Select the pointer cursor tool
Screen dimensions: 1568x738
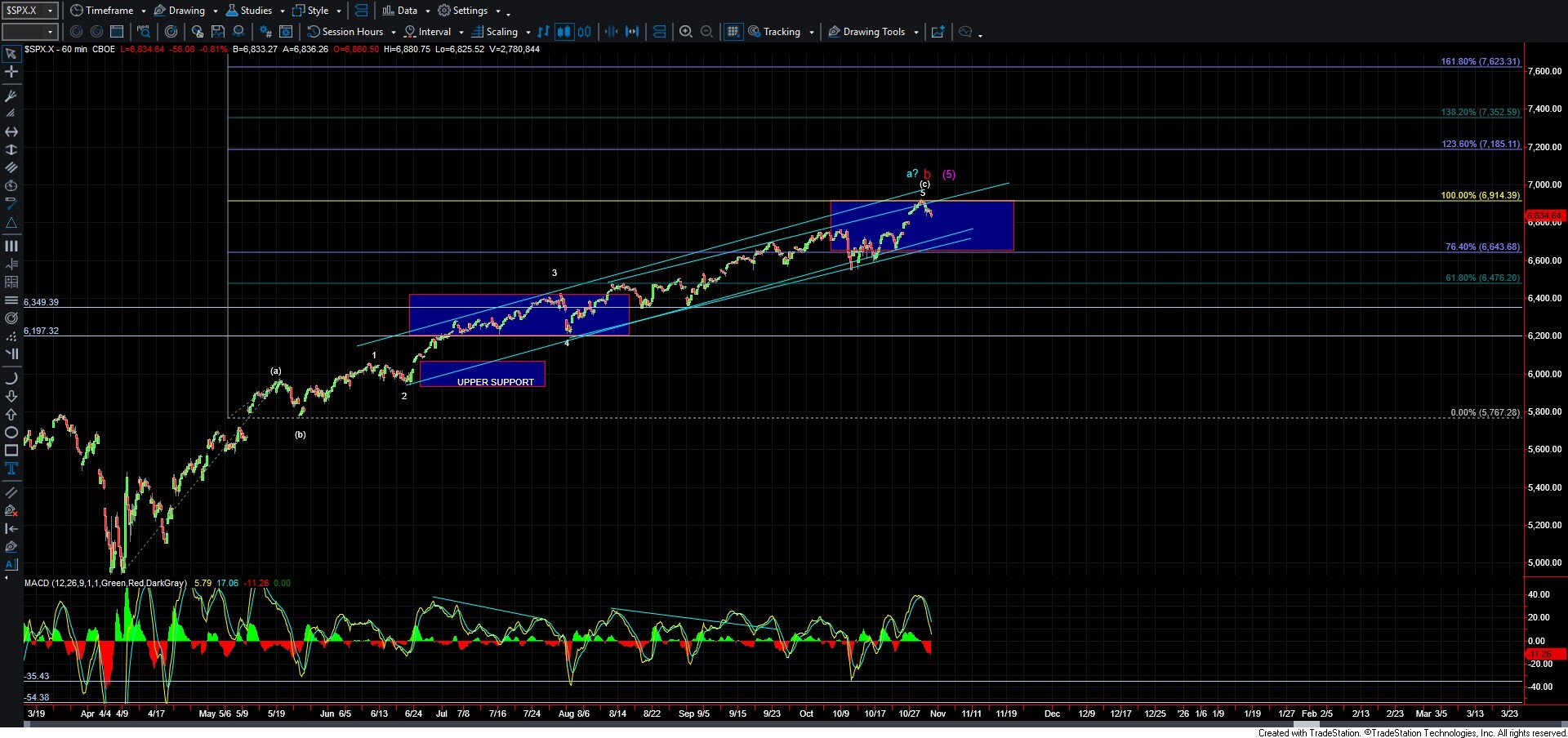click(11, 55)
